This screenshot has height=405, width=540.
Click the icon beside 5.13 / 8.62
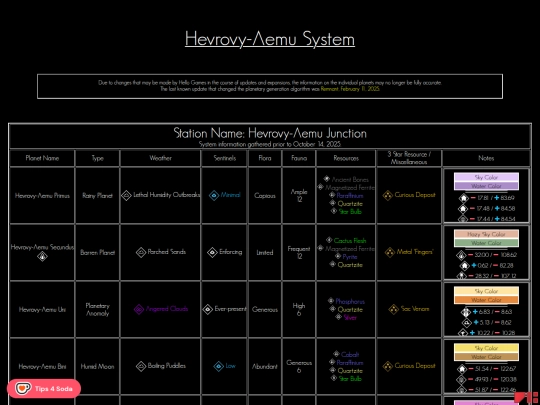[466, 323]
